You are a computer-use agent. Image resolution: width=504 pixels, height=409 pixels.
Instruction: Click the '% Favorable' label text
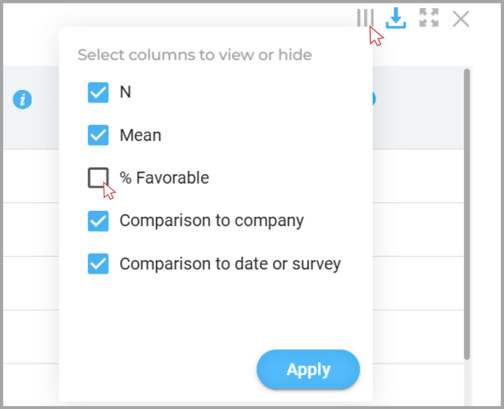164,178
